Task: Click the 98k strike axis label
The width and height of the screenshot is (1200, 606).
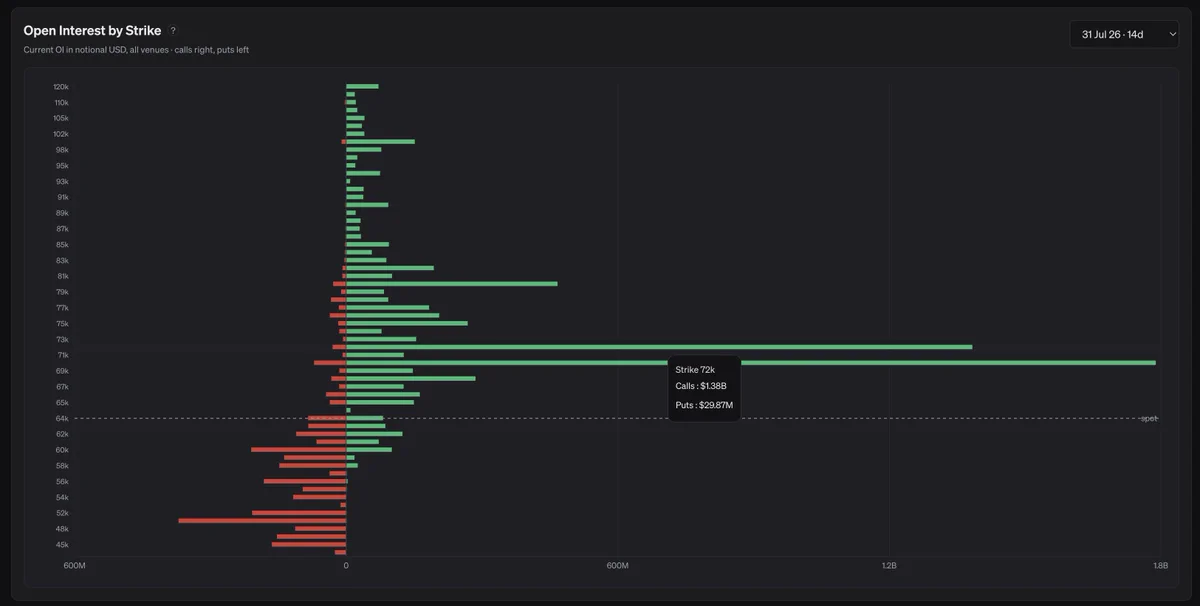Action: click(x=62, y=150)
